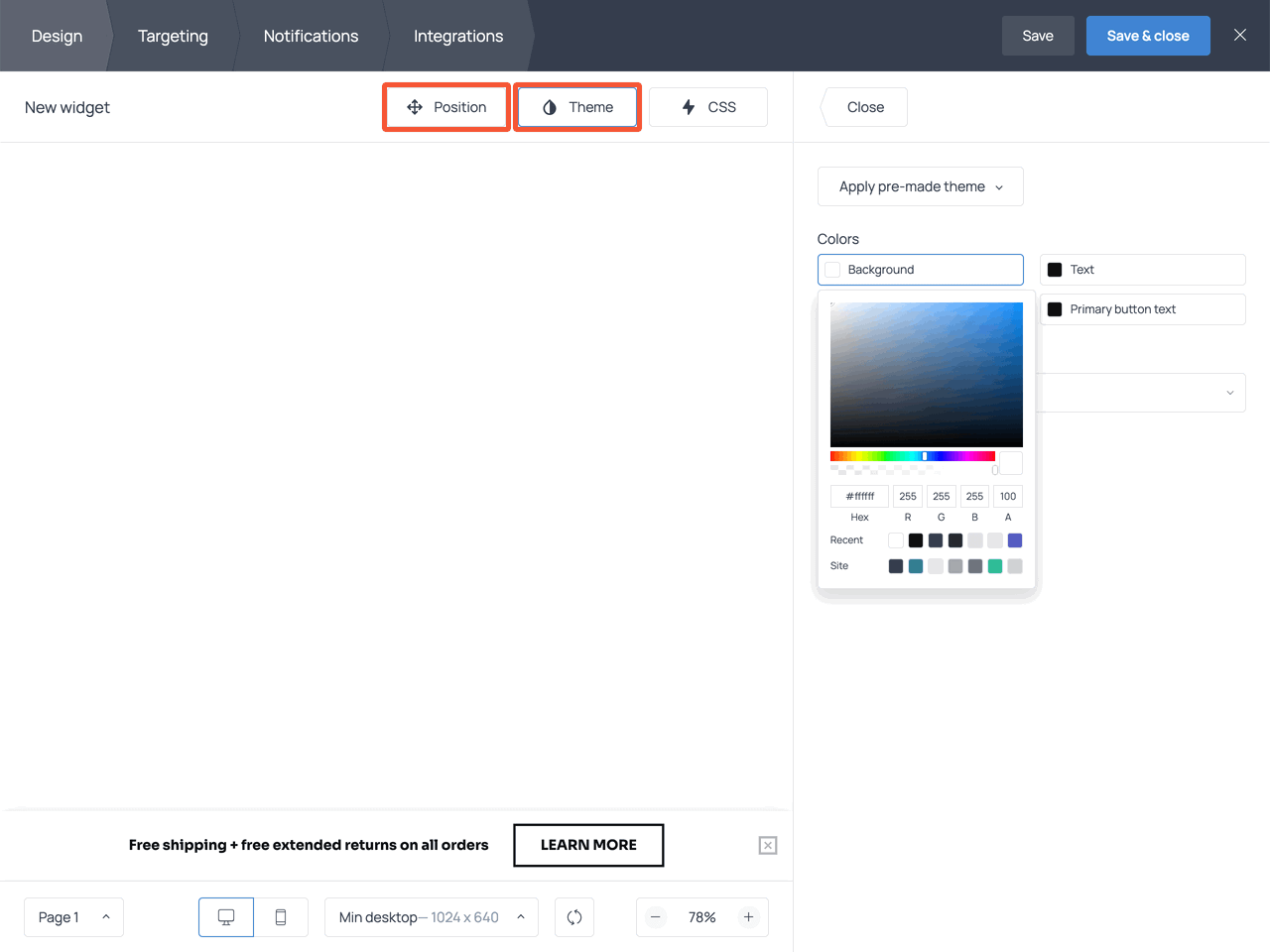Dismiss the free shipping banner
Screen dimensions: 1270x952
pos(767,845)
